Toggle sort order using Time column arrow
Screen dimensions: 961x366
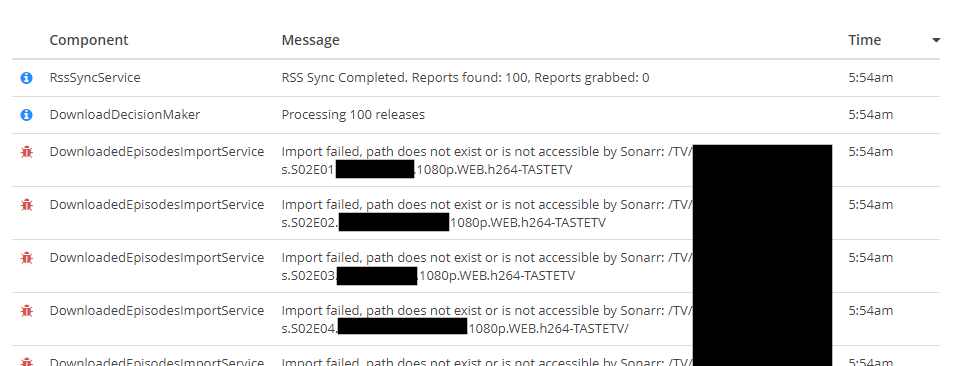point(936,40)
